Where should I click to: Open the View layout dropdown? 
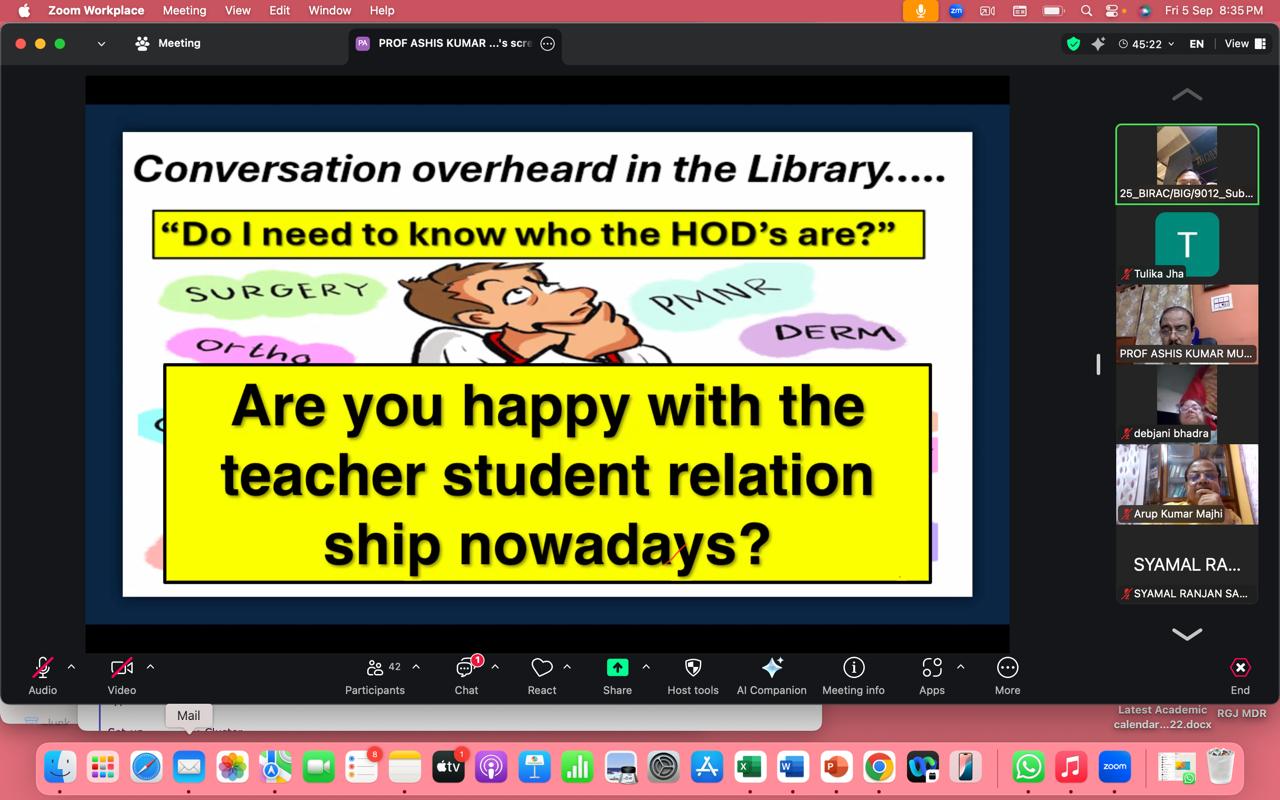1245,44
